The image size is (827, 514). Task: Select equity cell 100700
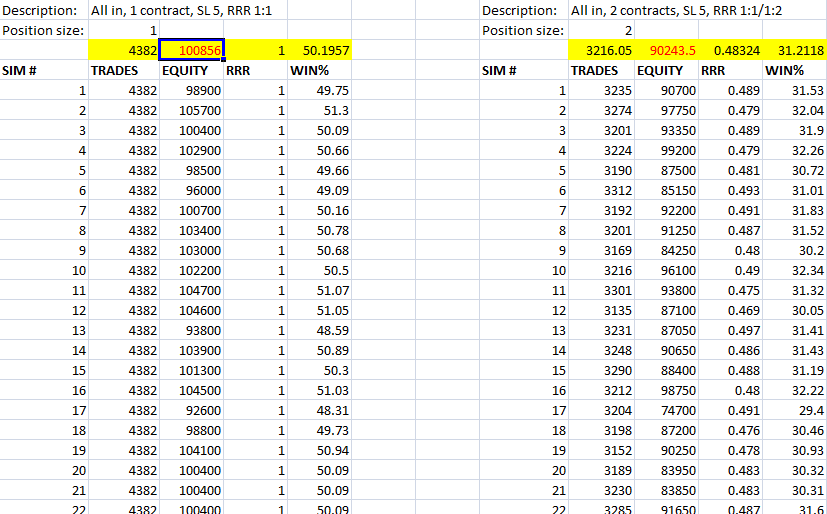point(191,211)
